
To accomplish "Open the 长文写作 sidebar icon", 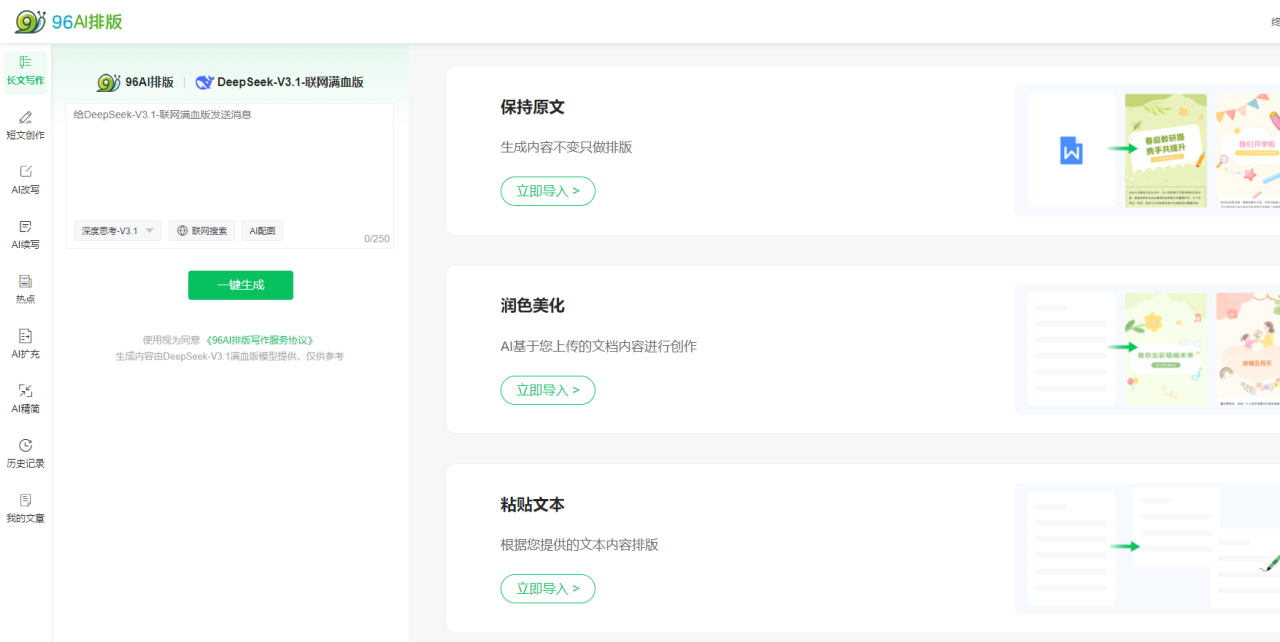I will tap(25, 63).
